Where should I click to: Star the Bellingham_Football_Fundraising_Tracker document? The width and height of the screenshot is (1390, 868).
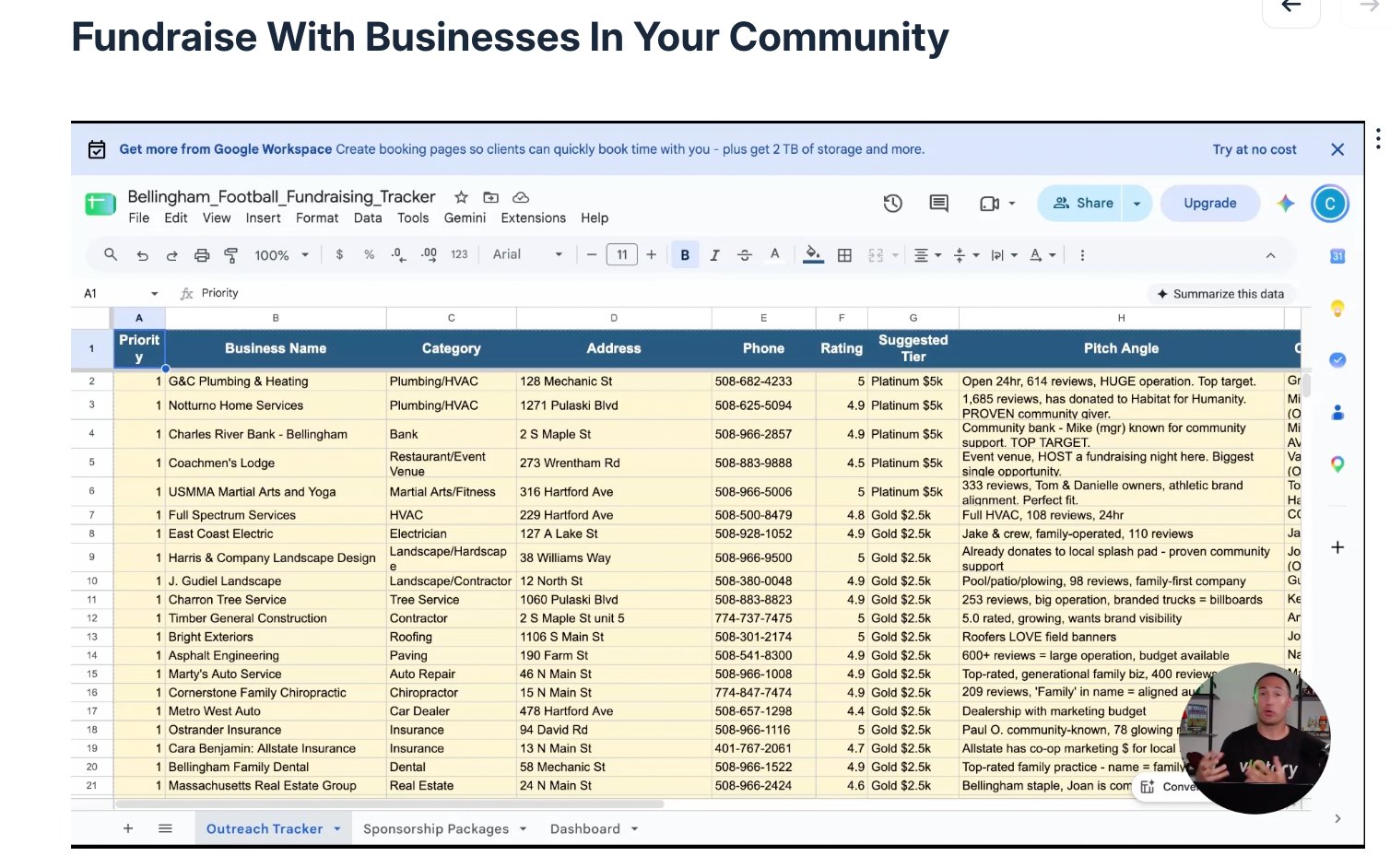(x=461, y=197)
